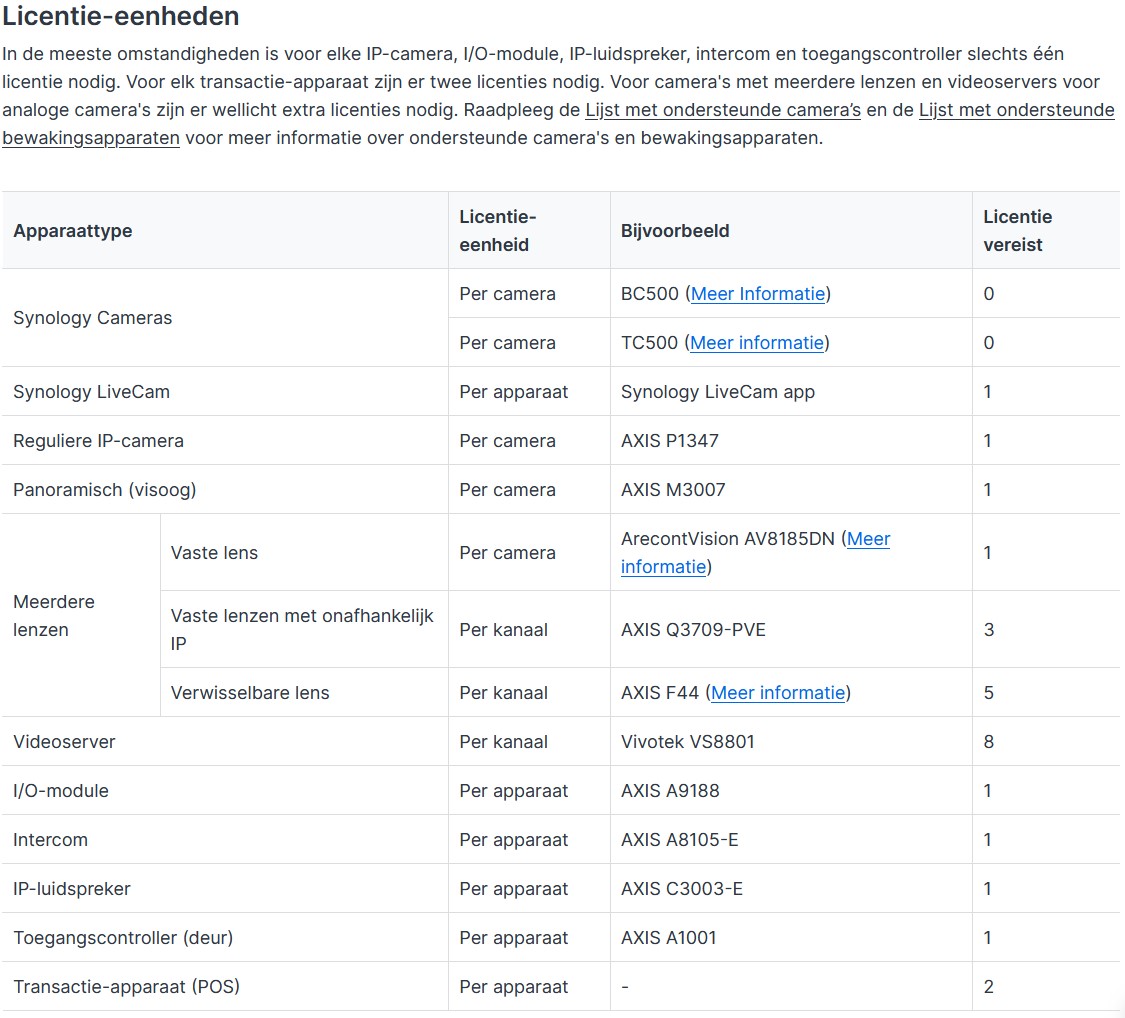Click 'Per apparaat' in Toegangscontroller row

point(514,938)
